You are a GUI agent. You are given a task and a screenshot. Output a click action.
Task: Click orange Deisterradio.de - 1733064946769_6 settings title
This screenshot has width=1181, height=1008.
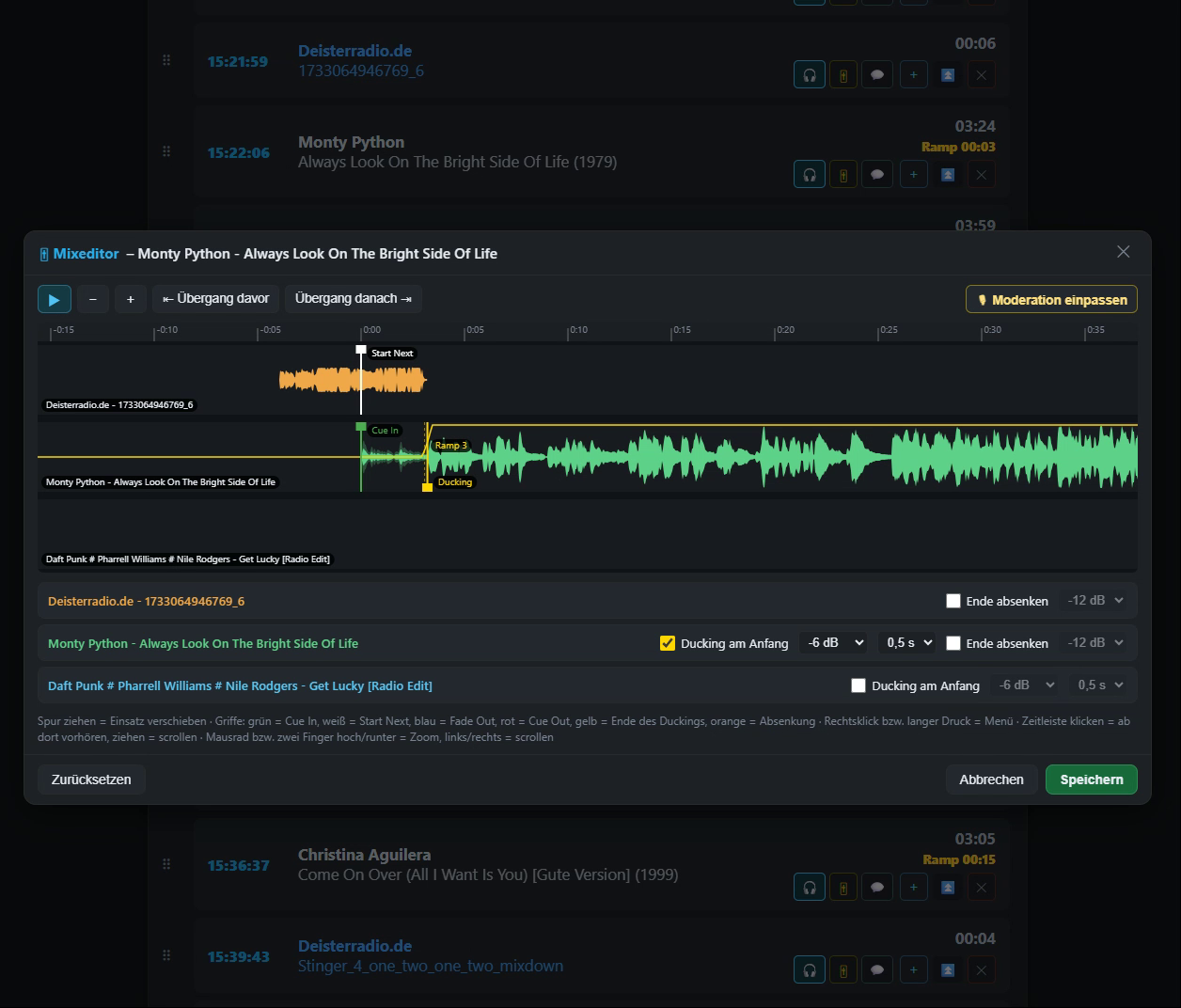tap(146, 601)
